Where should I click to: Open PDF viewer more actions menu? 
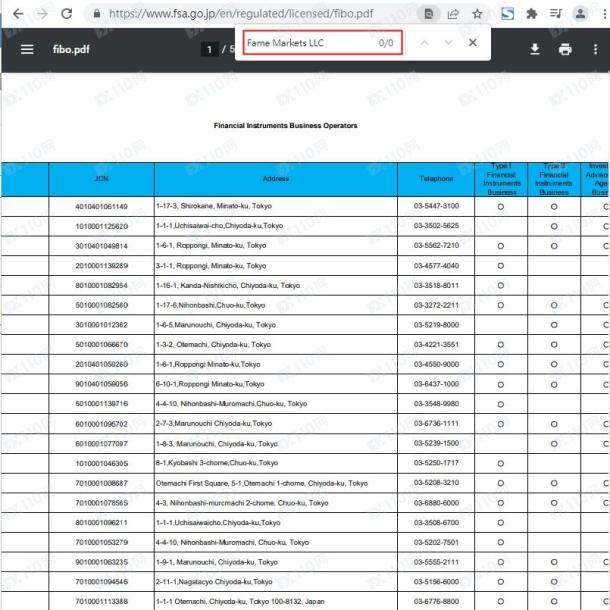[x=595, y=49]
